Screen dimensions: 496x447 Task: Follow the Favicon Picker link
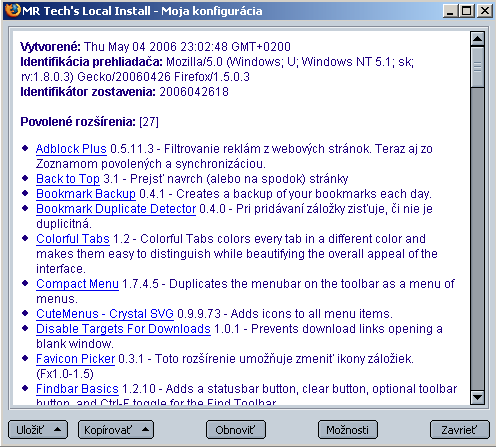[x=76, y=359]
